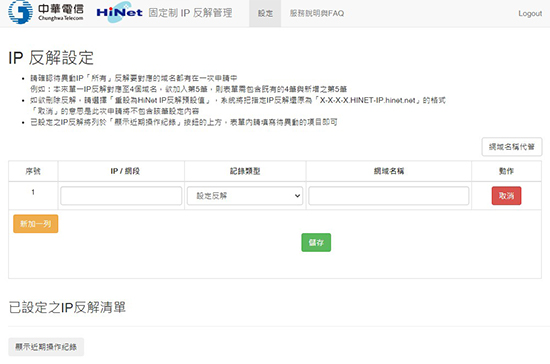
Task: Click the HiNet logo
Action: click(119, 12)
